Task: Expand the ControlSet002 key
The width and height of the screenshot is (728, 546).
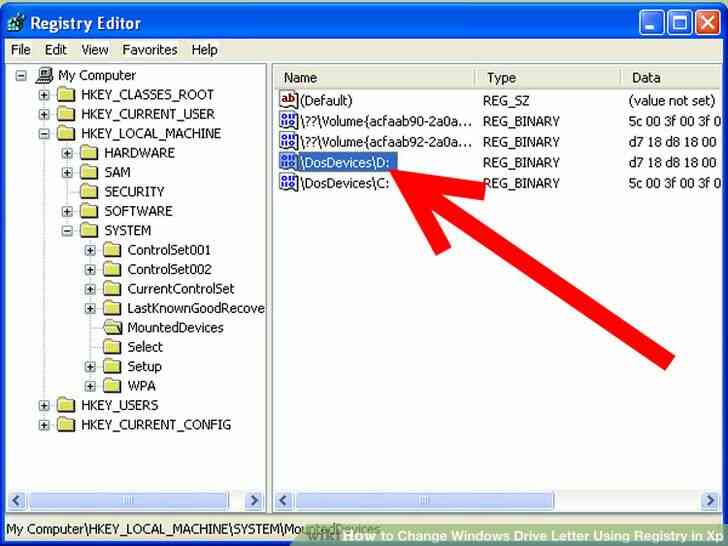Action: 91,270
